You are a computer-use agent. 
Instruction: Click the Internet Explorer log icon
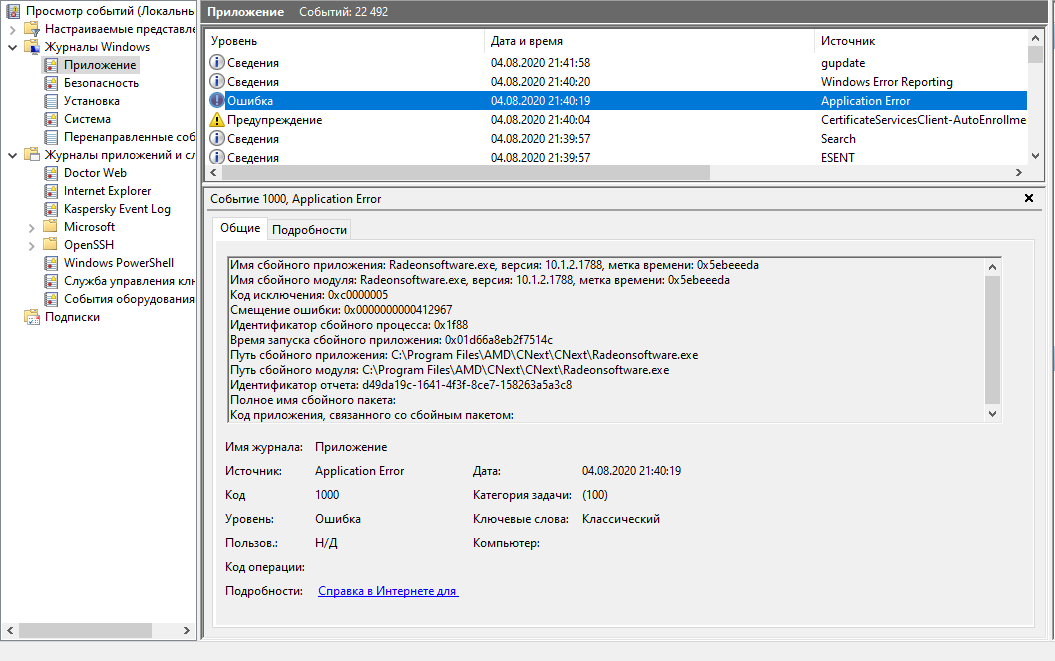(x=51, y=191)
